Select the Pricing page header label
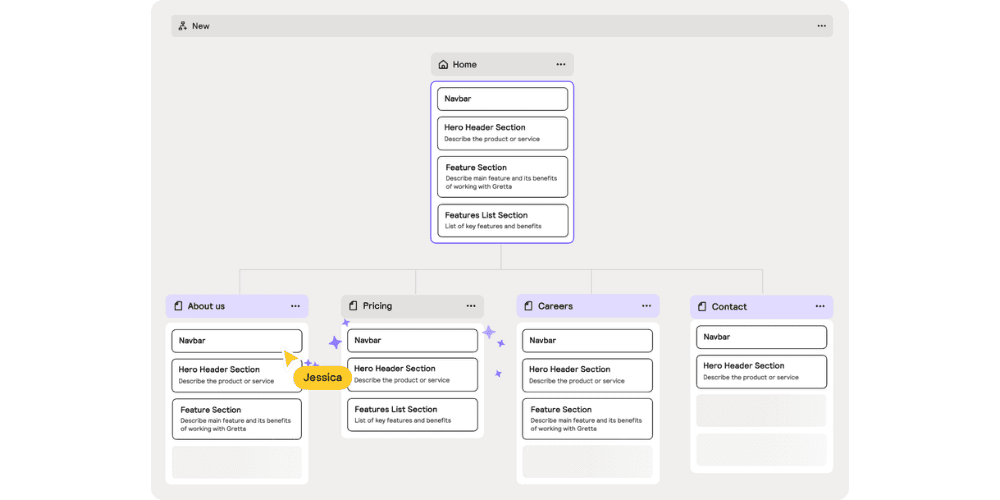1000x500 pixels. (x=378, y=306)
